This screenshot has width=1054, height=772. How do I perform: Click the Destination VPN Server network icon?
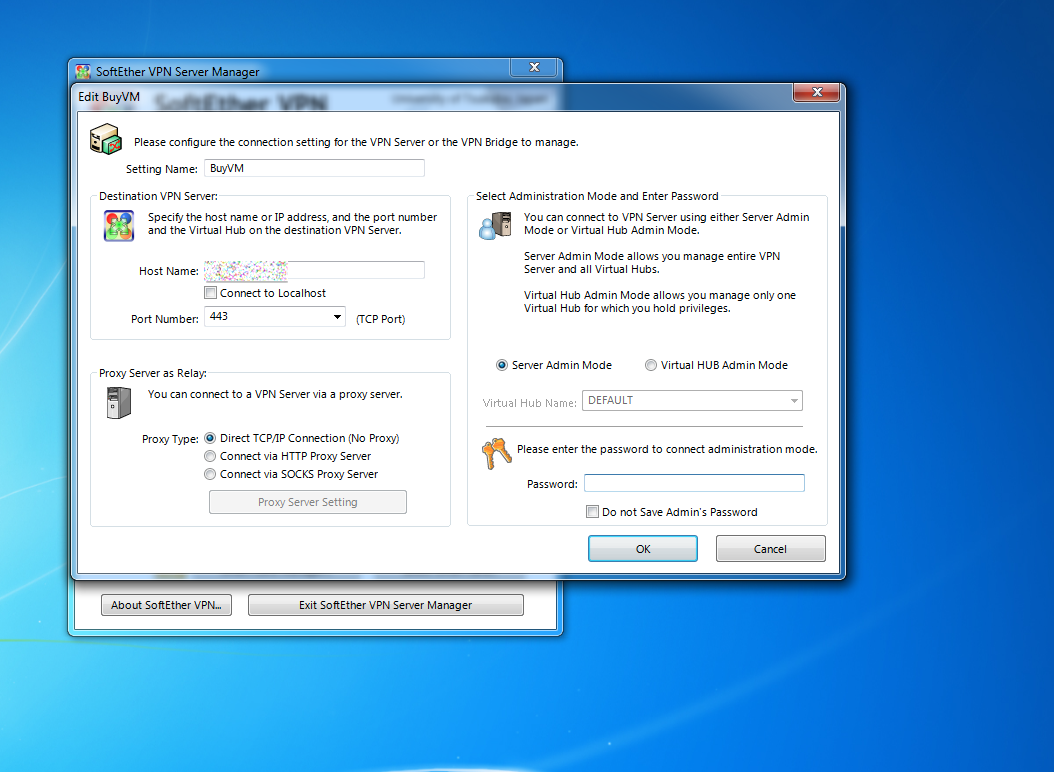tap(119, 226)
